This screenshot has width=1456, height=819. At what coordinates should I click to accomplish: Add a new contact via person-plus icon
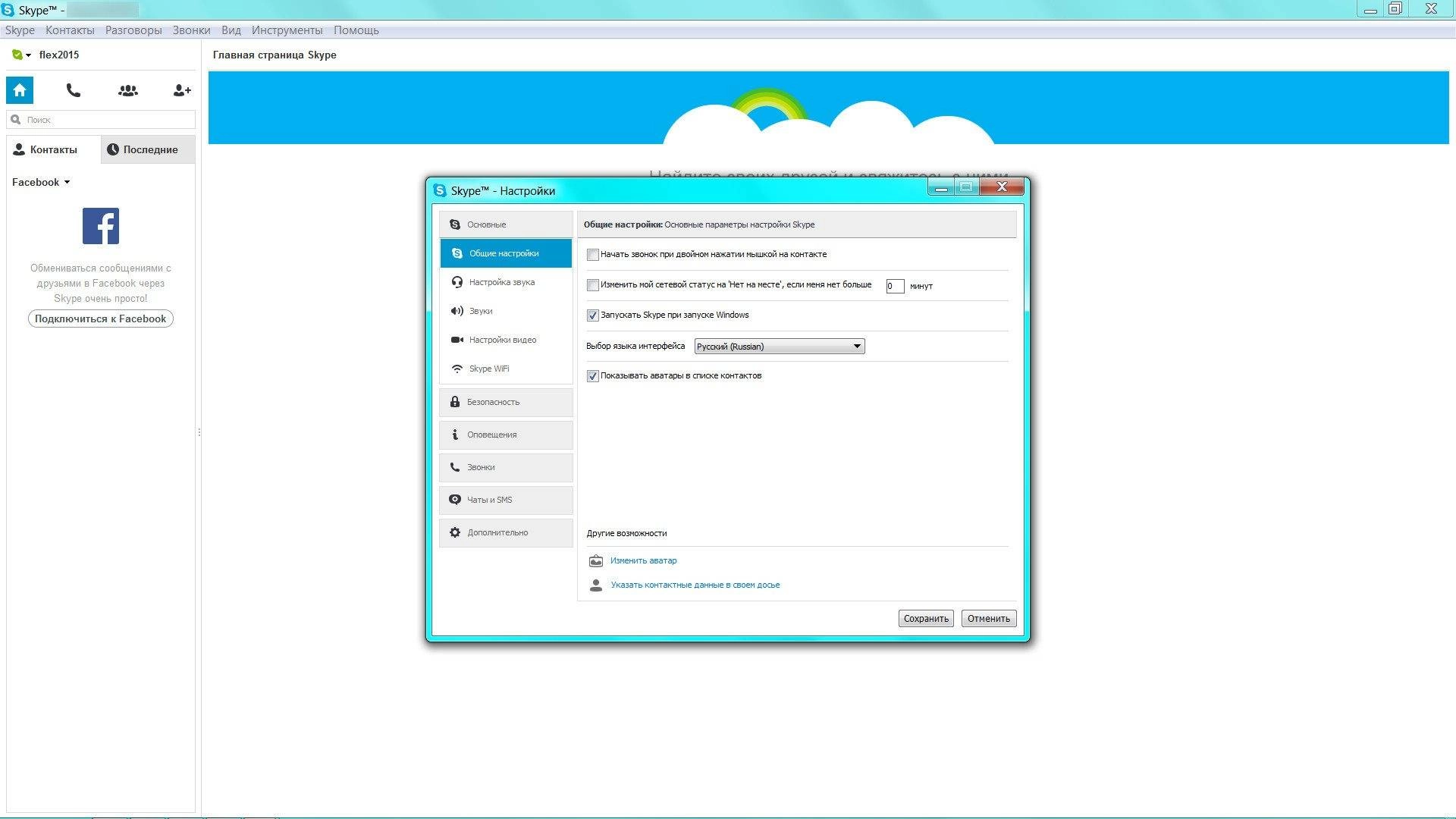pos(182,90)
